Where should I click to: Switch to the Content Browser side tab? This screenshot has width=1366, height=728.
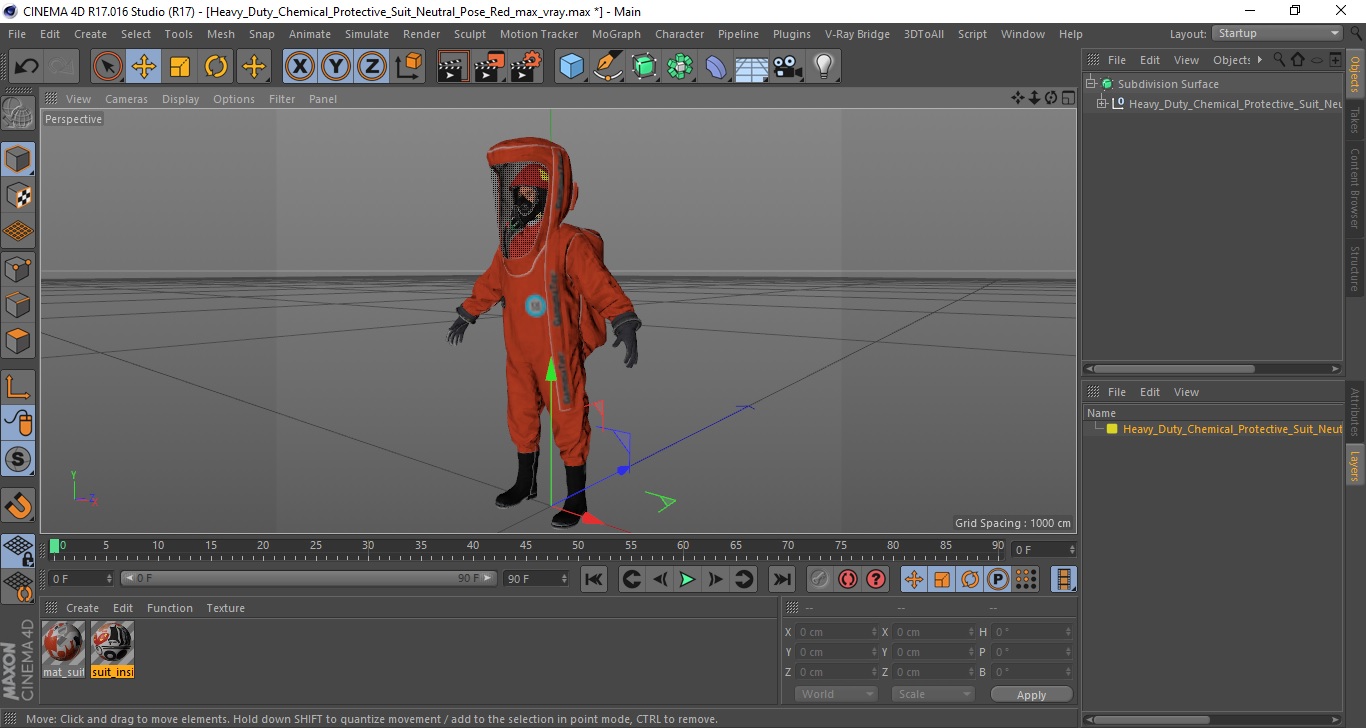click(x=1355, y=189)
